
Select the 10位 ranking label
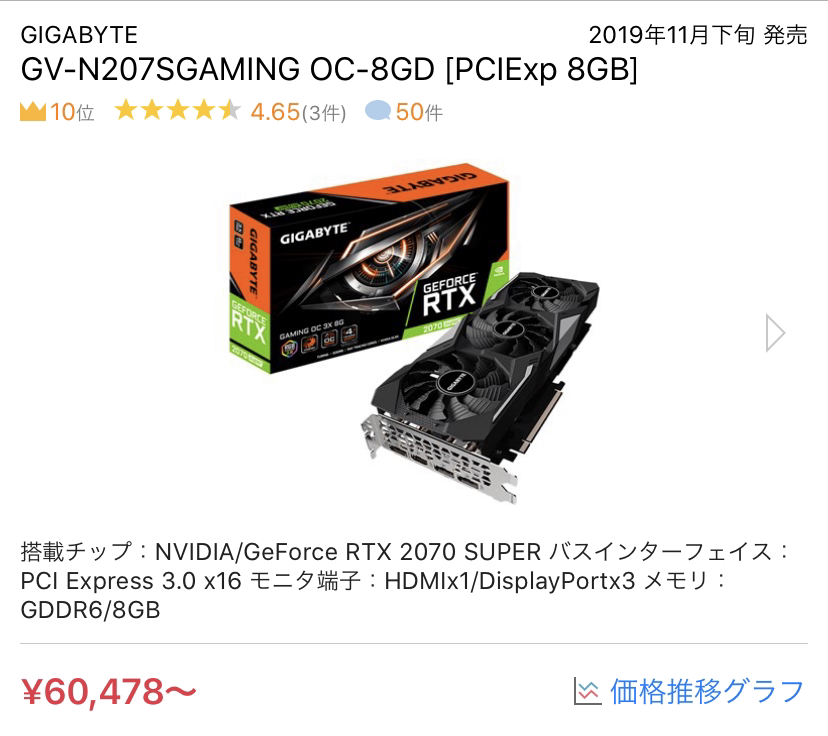click(72, 112)
